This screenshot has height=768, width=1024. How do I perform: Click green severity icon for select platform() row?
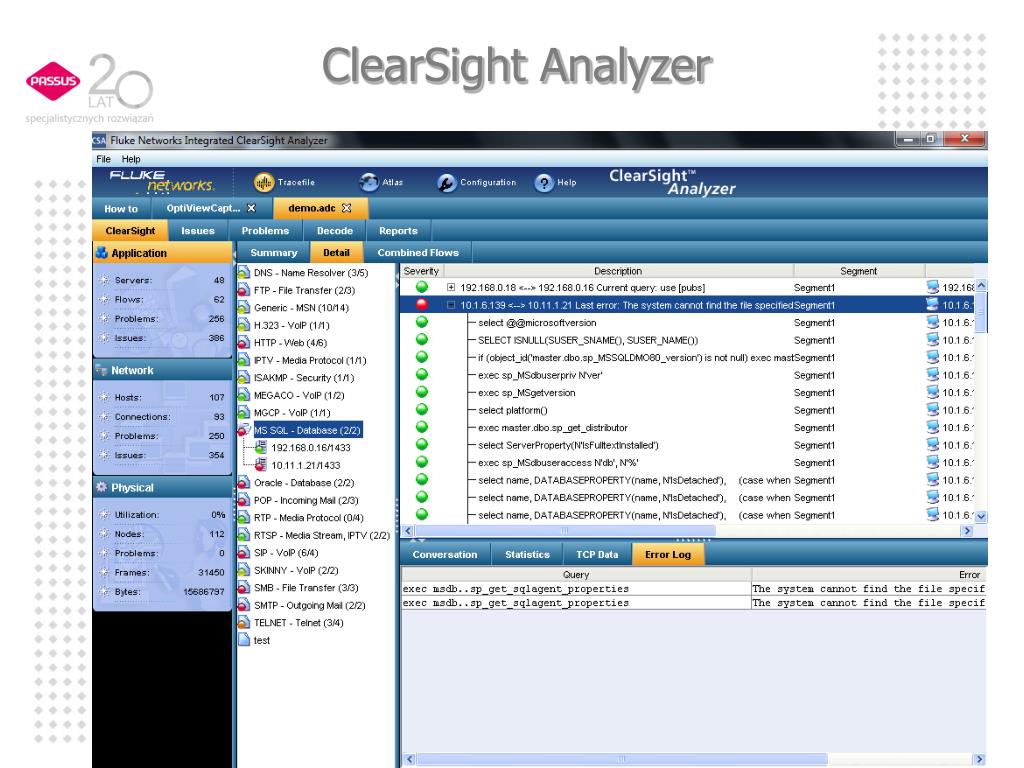click(x=422, y=409)
